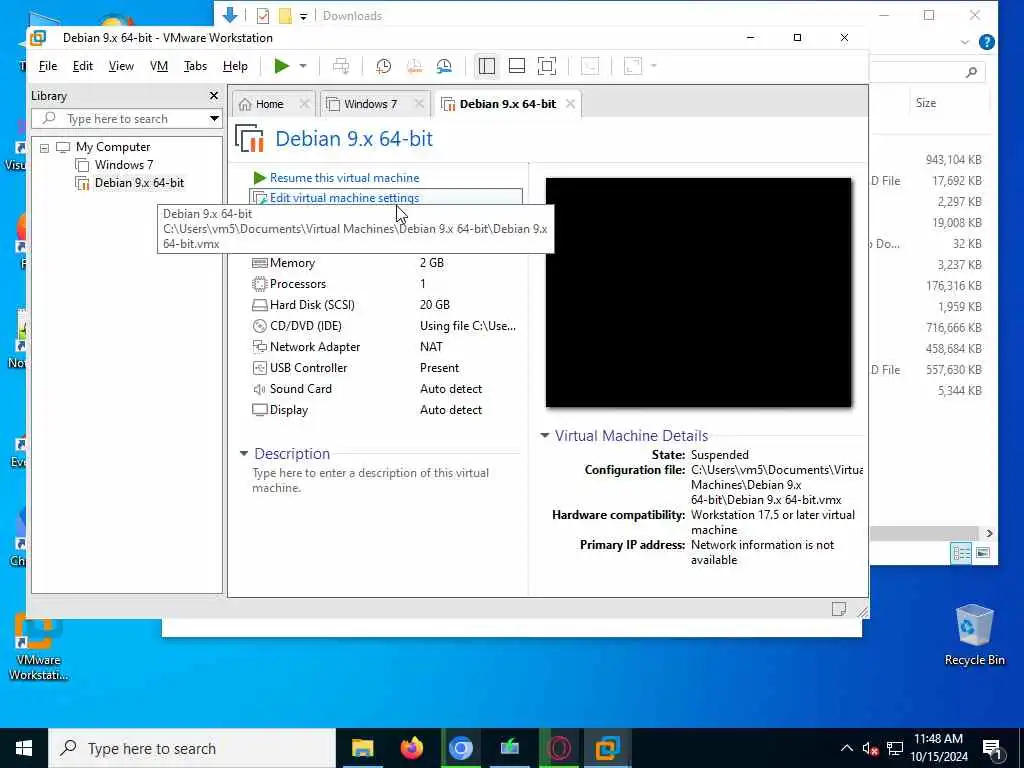Open the Recycle Bin desktop icon

974,634
